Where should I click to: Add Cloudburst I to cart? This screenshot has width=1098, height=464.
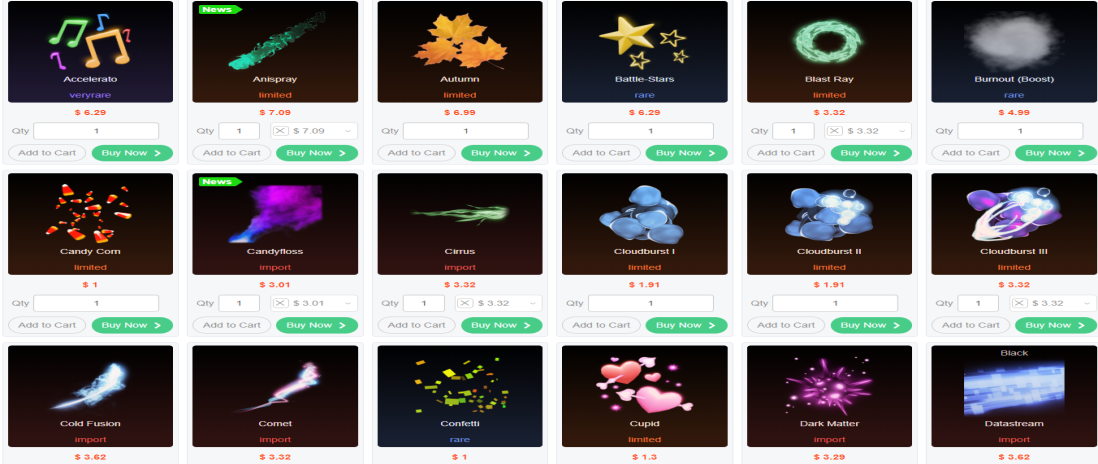602,325
